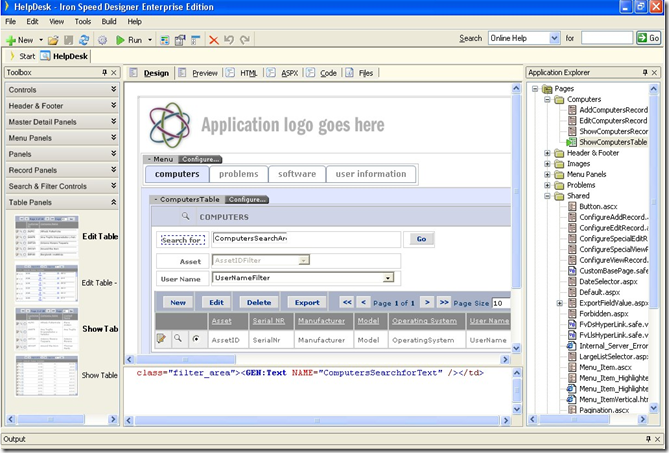
Task: Click the green New plus icon
Action: [11, 40]
